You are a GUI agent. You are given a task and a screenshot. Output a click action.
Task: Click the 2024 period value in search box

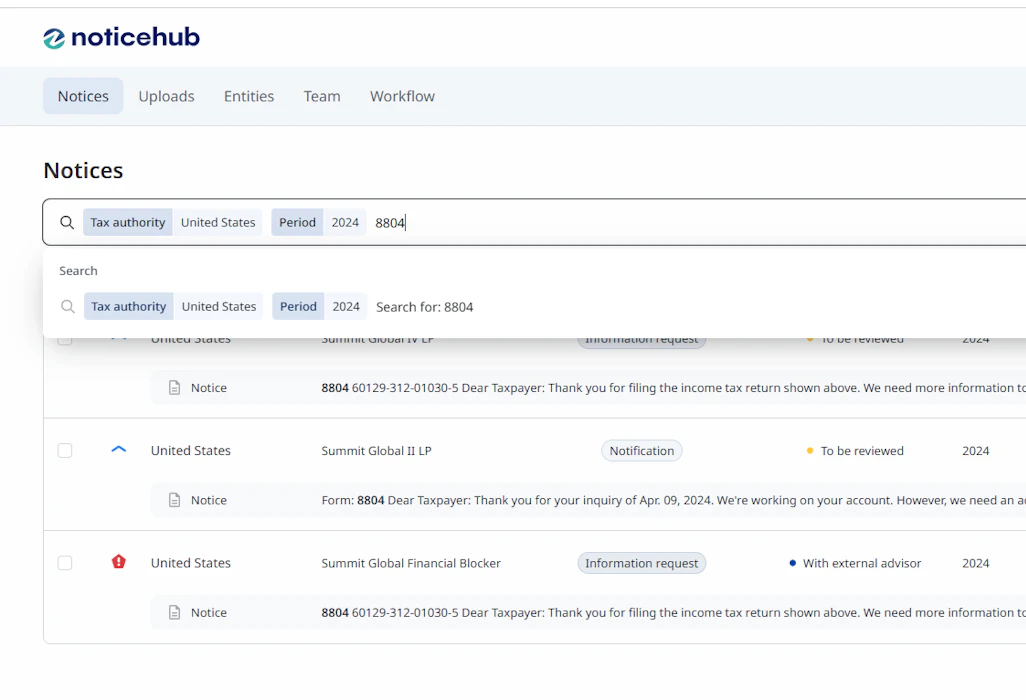[345, 222]
